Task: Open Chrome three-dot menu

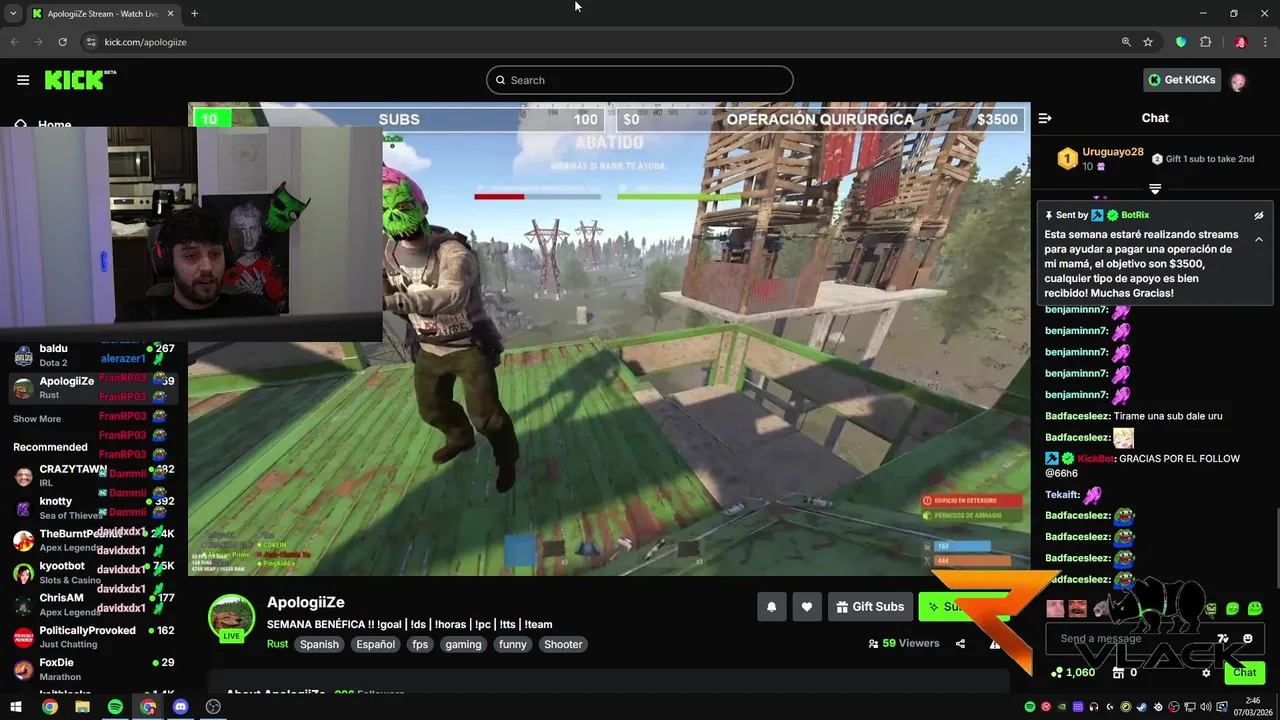Action: click(1265, 42)
